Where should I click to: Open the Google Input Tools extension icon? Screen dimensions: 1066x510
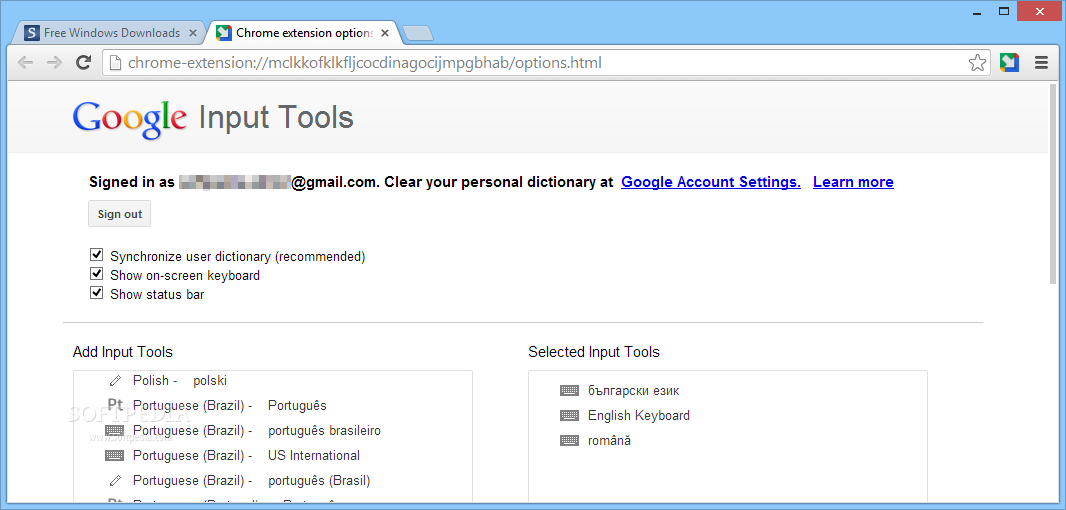click(x=1010, y=63)
